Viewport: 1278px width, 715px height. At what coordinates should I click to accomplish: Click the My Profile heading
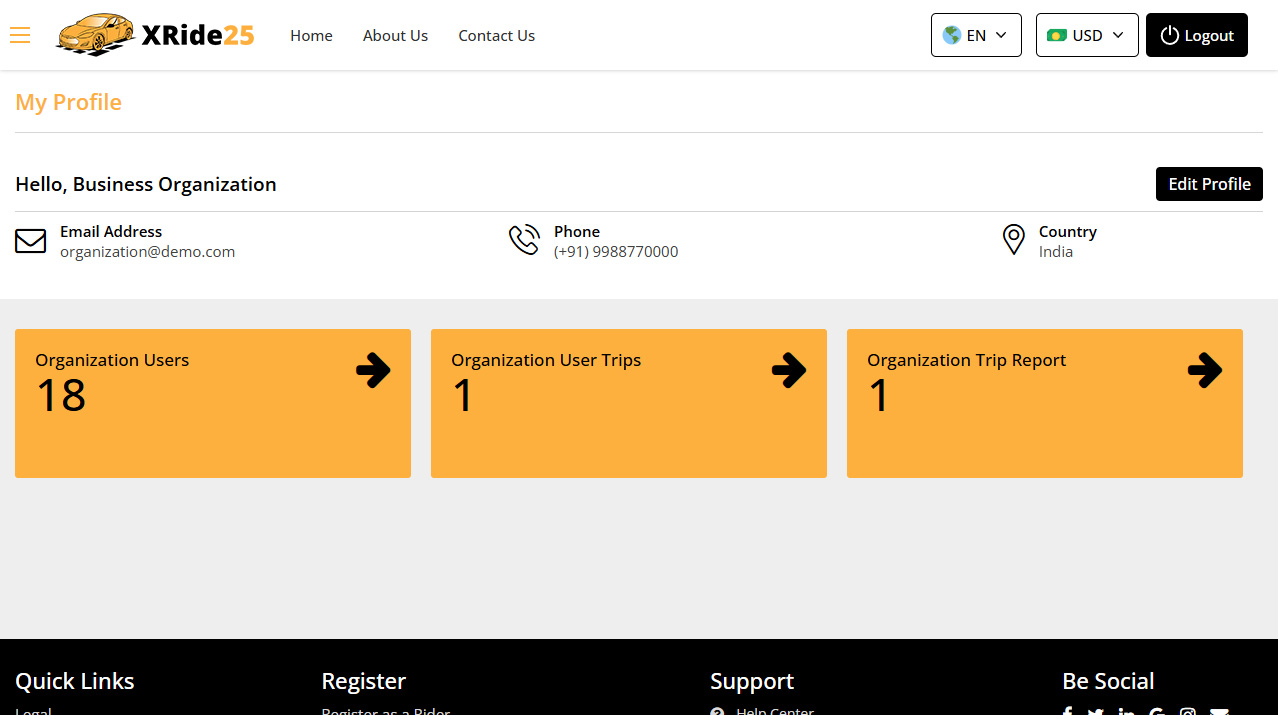click(x=69, y=102)
